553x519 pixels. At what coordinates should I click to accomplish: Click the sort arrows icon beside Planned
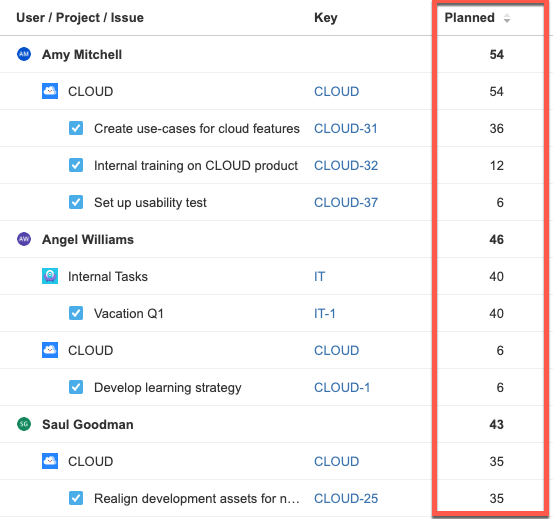[507, 18]
